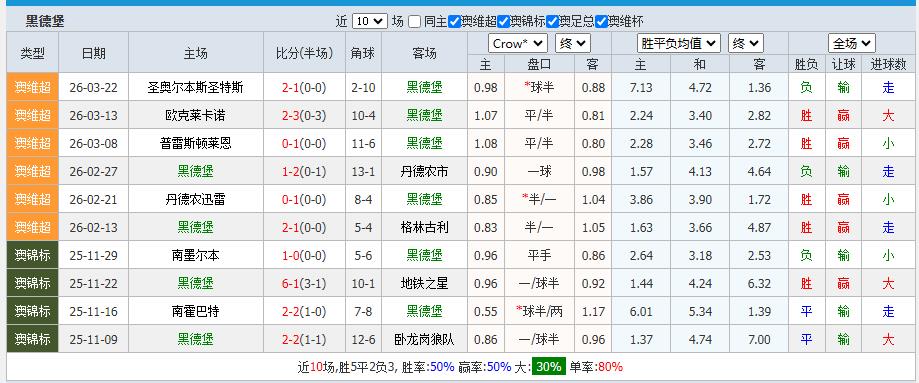Click the home odds value 7.13
919x383 pixels.
coord(641,88)
